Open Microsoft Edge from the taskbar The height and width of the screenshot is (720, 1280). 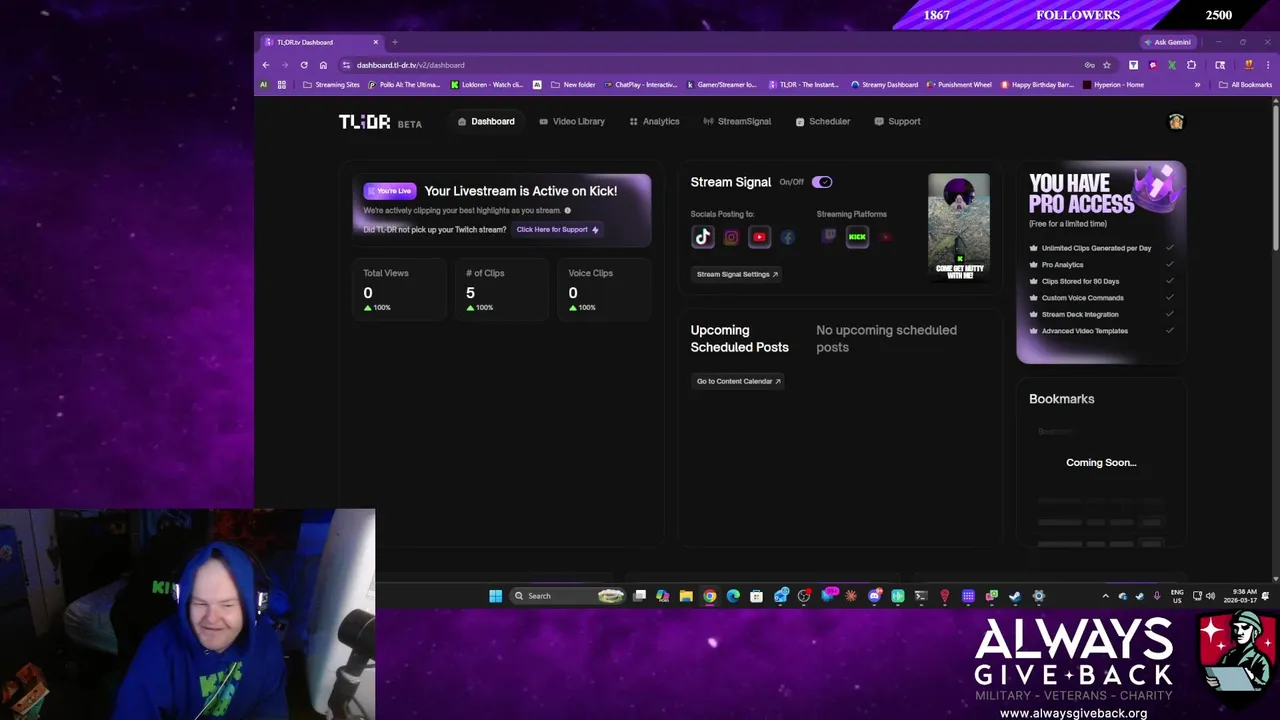click(733, 596)
